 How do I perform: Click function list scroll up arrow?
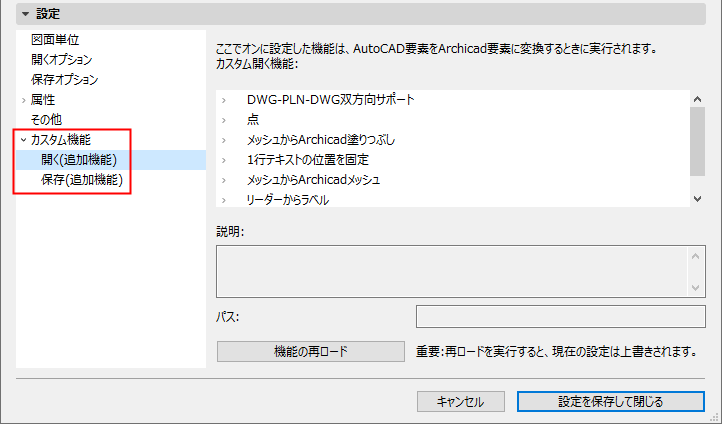point(698,99)
